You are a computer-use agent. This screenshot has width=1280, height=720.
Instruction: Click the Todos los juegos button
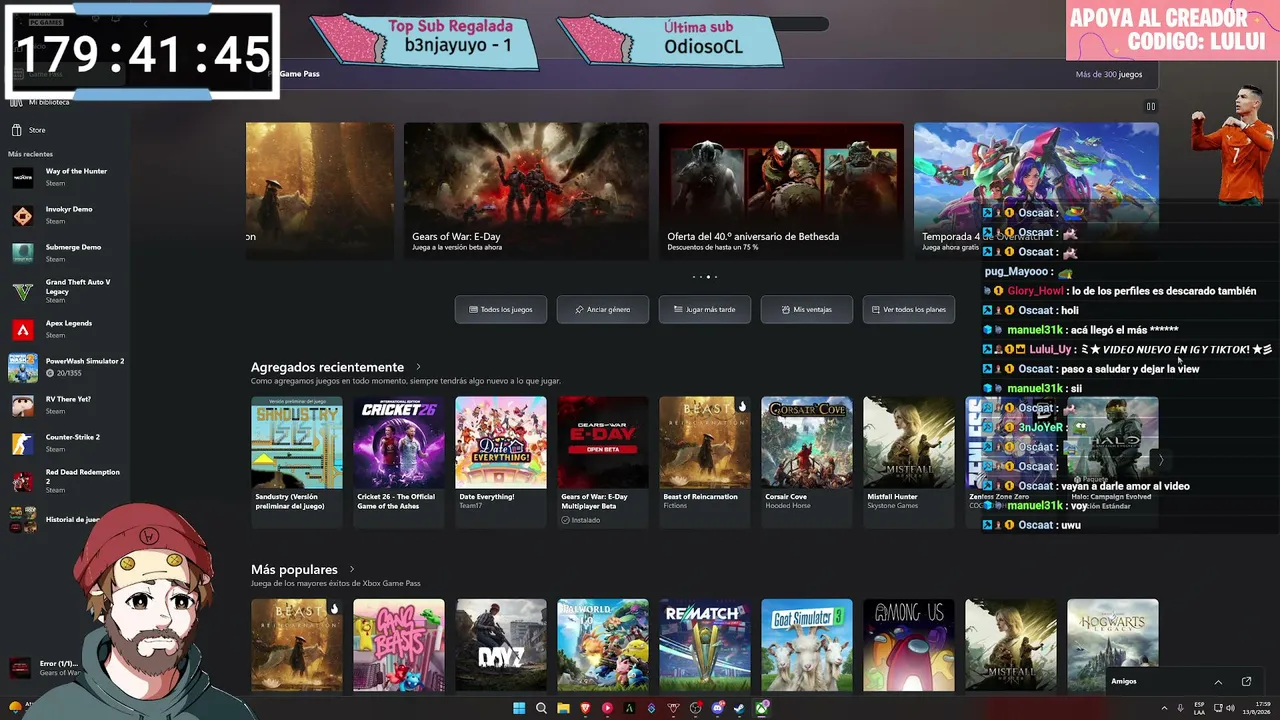[x=501, y=309]
